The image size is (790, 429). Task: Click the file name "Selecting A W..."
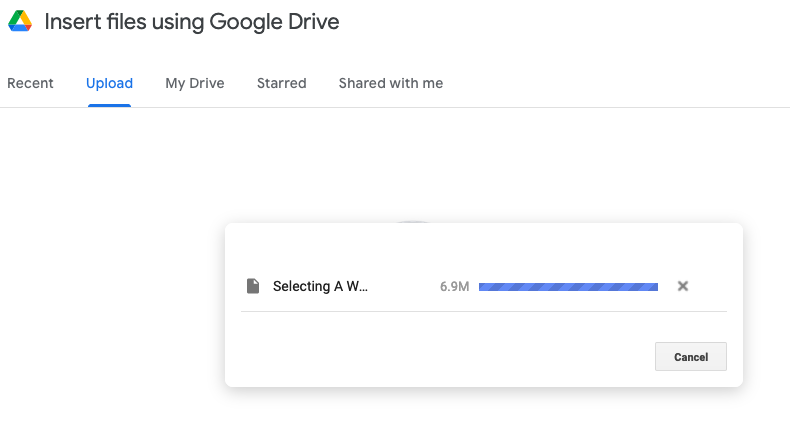coord(320,287)
